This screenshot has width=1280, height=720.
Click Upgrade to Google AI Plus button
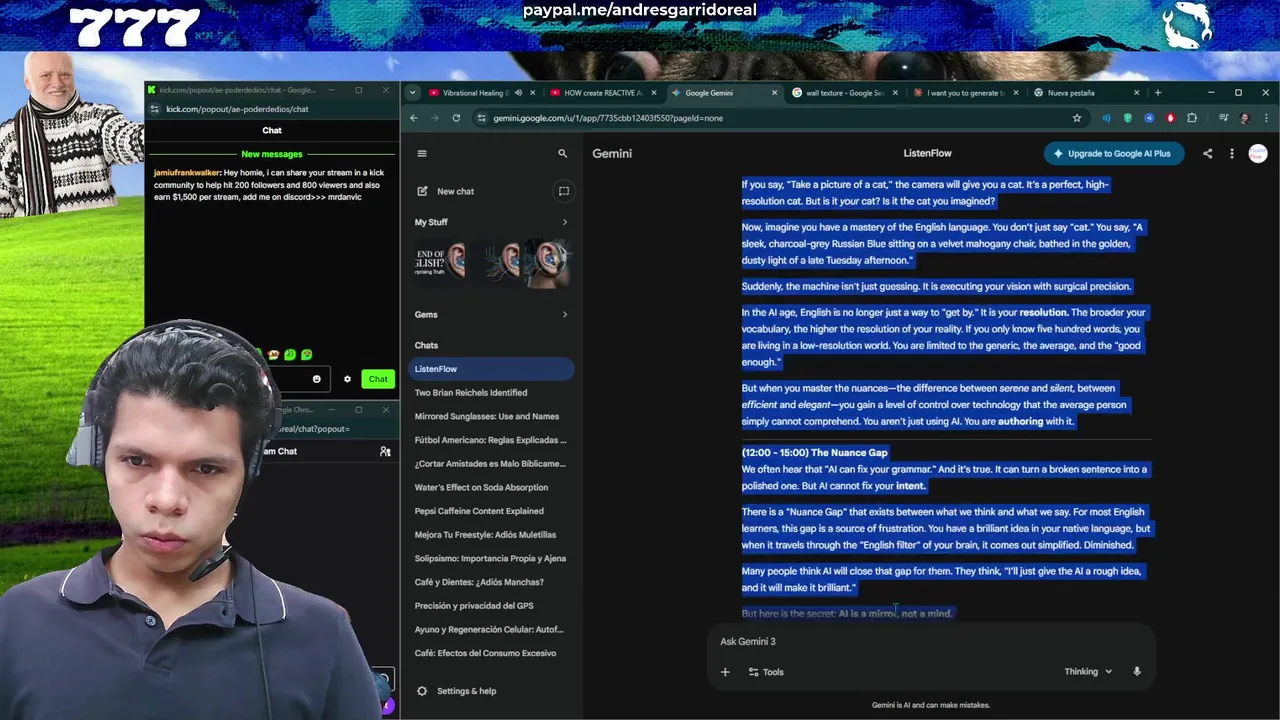point(1112,153)
